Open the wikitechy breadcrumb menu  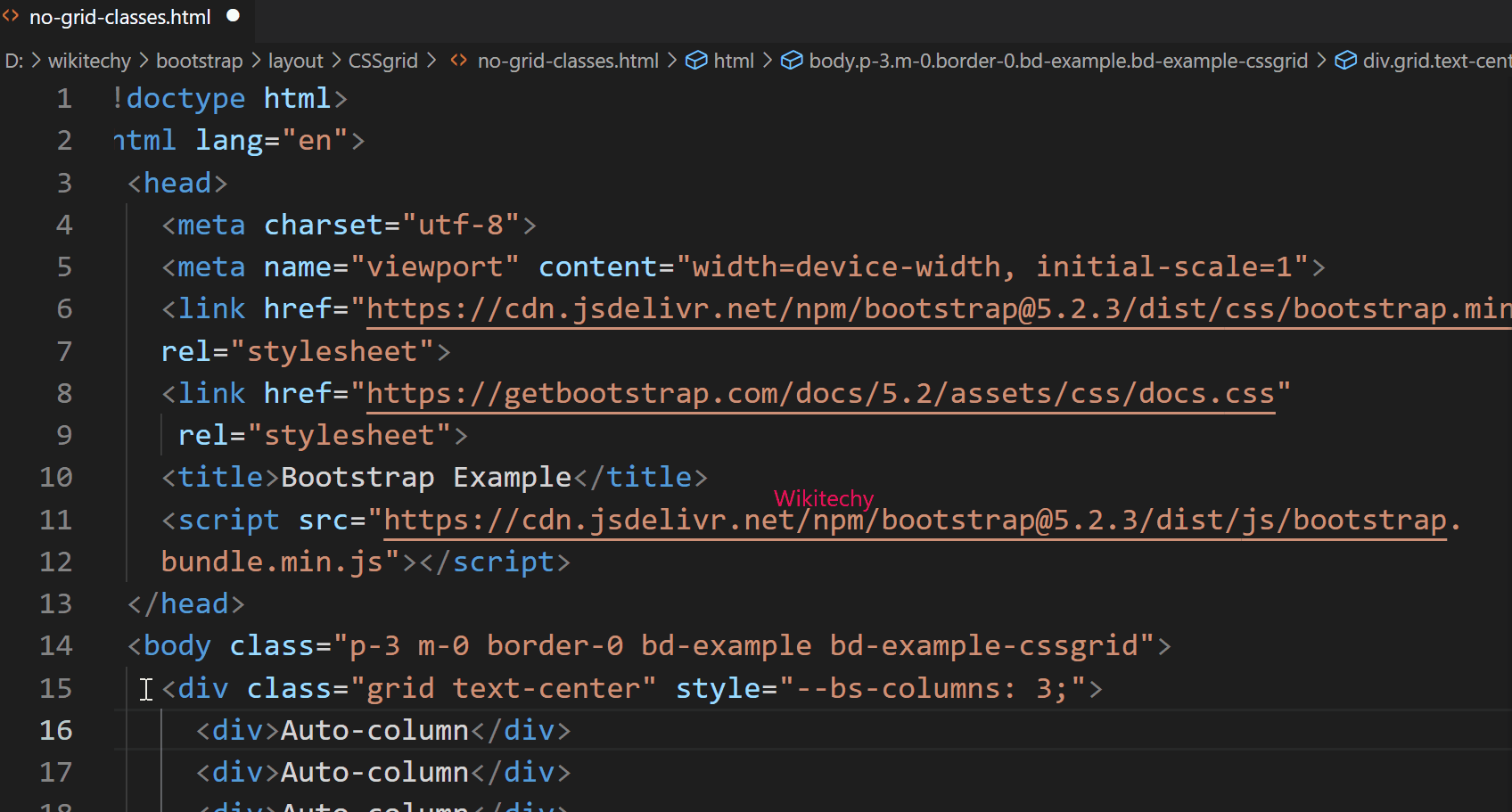point(89,60)
